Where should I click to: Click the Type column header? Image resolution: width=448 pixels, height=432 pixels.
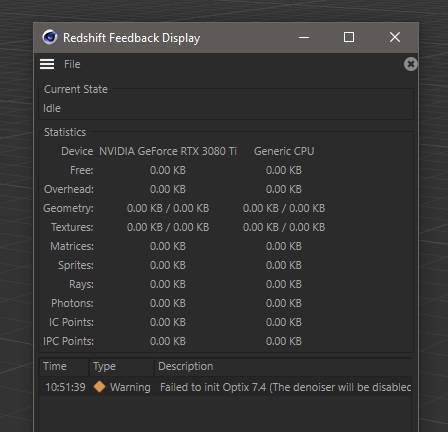121,367
